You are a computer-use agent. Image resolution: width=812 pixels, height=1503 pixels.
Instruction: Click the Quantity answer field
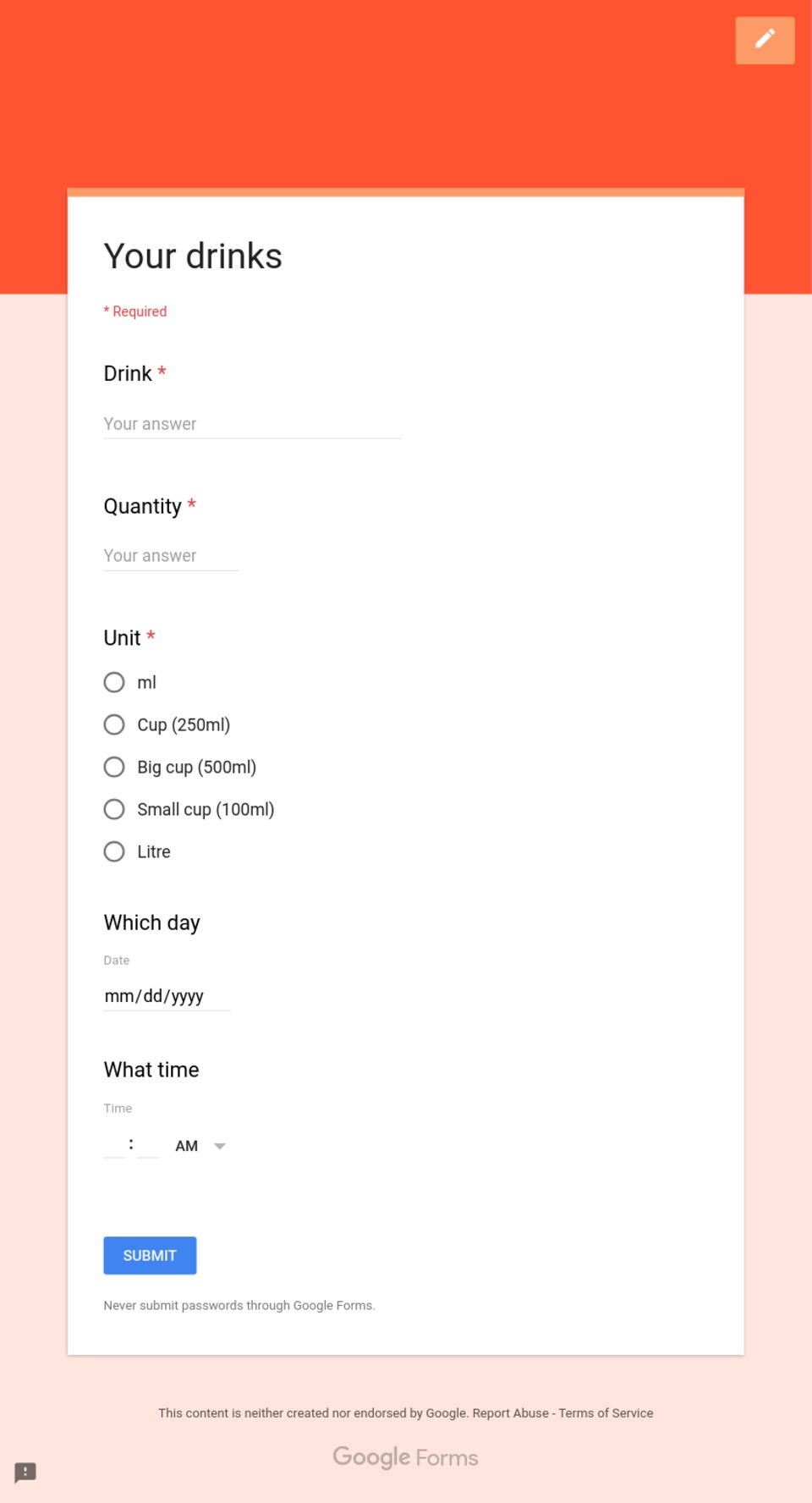click(x=169, y=555)
